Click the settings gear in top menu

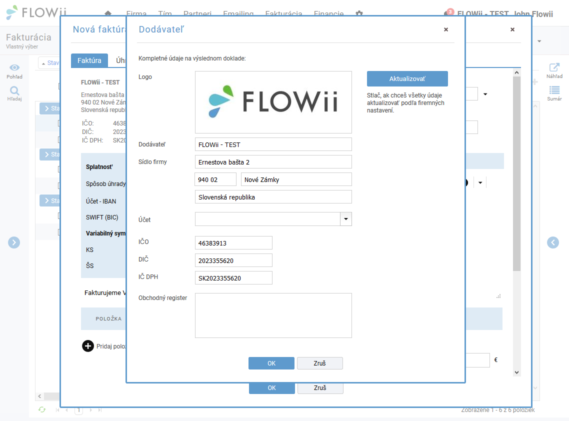[x=359, y=13]
